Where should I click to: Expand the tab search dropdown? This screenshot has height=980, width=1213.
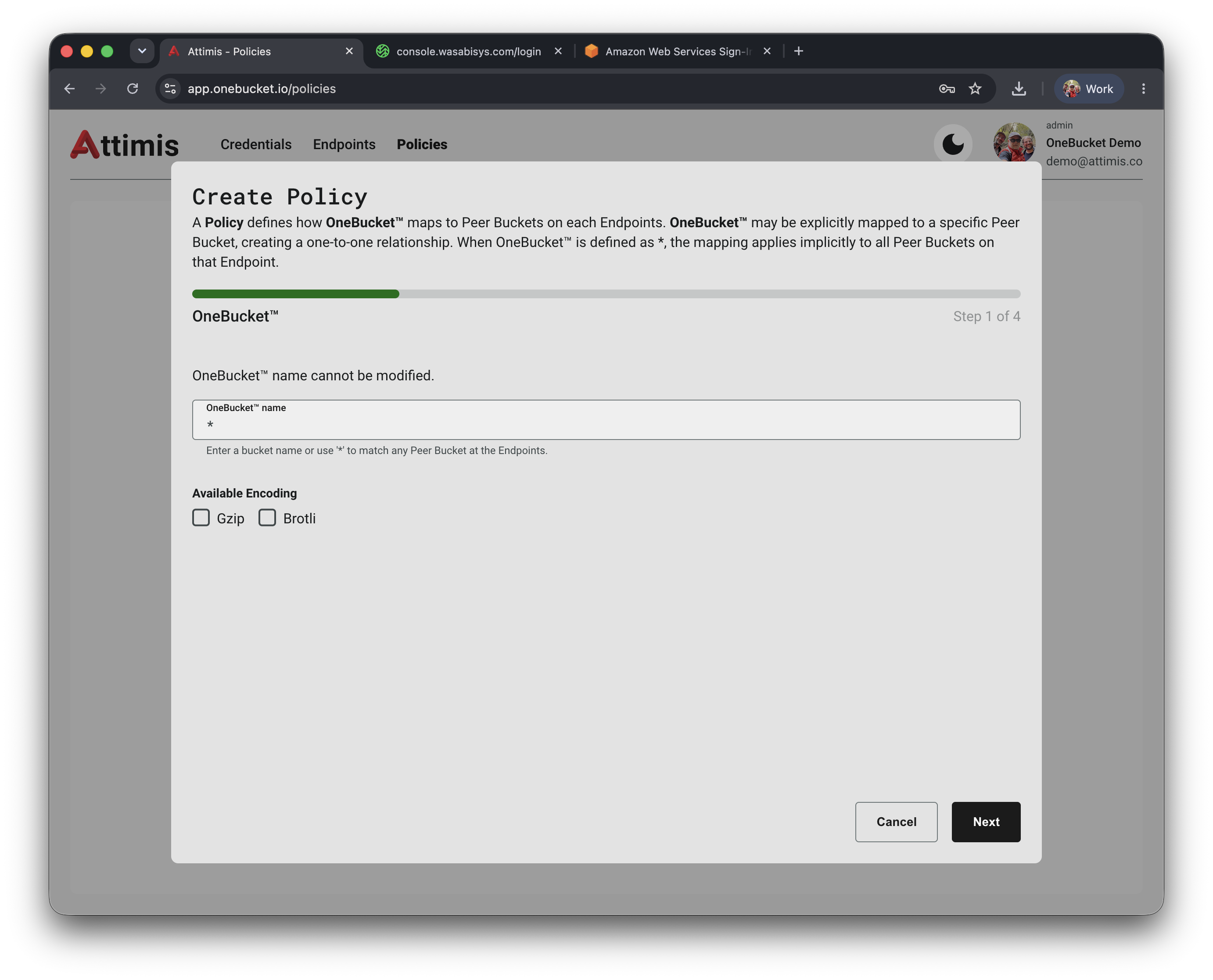point(142,51)
